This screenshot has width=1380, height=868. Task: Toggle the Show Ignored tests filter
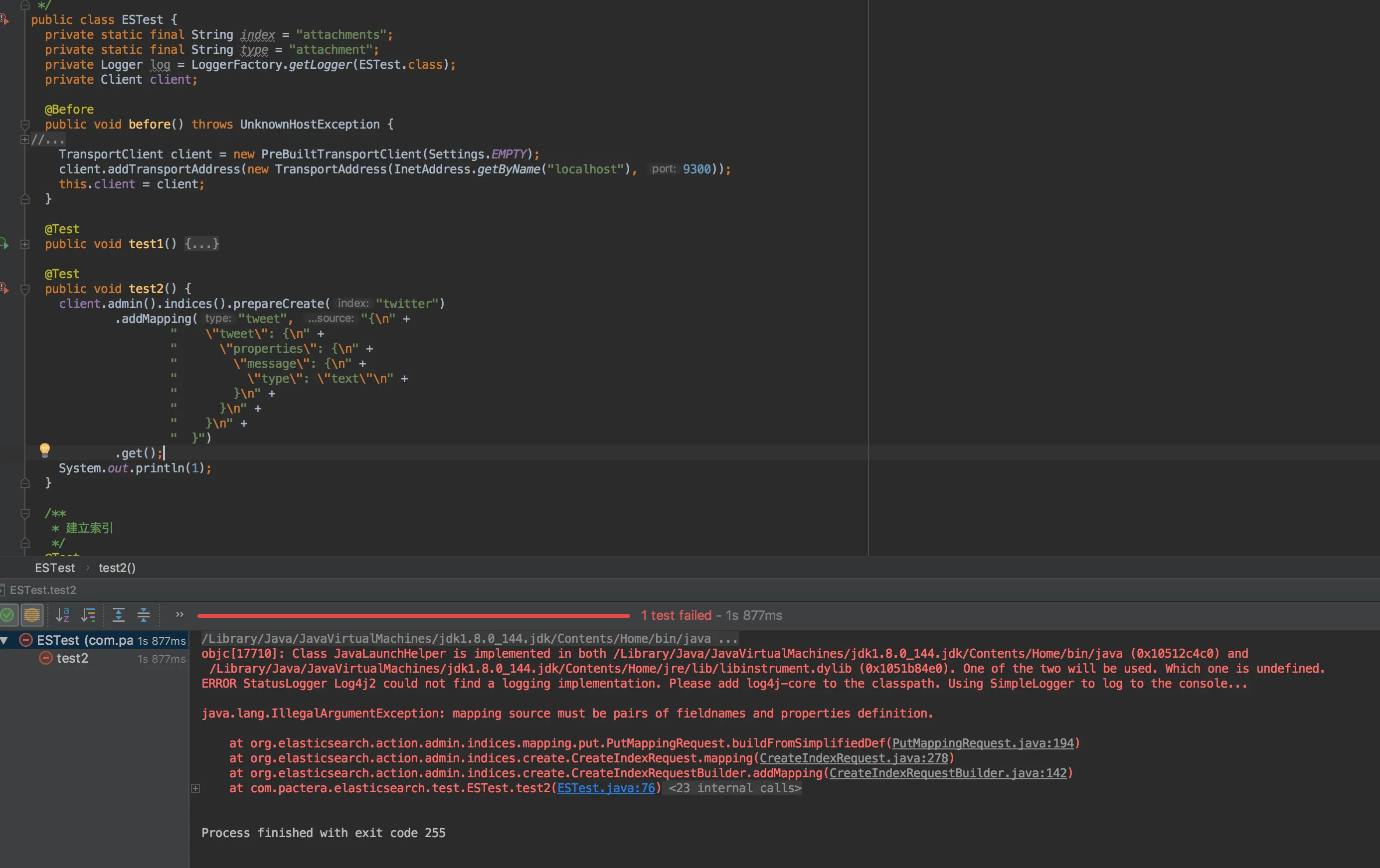coord(32,615)
